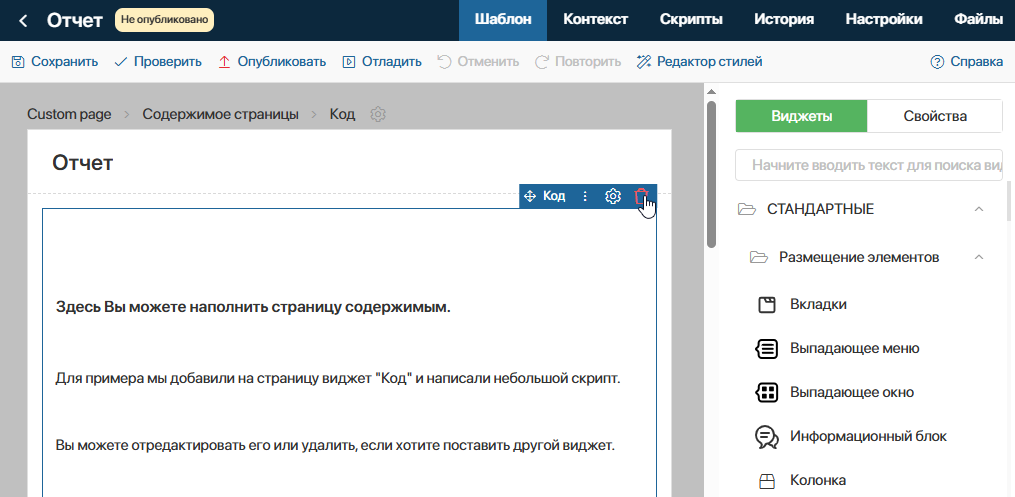Select the Колонка widget icon
1015x497 pixels.
[x=766, y=481]
